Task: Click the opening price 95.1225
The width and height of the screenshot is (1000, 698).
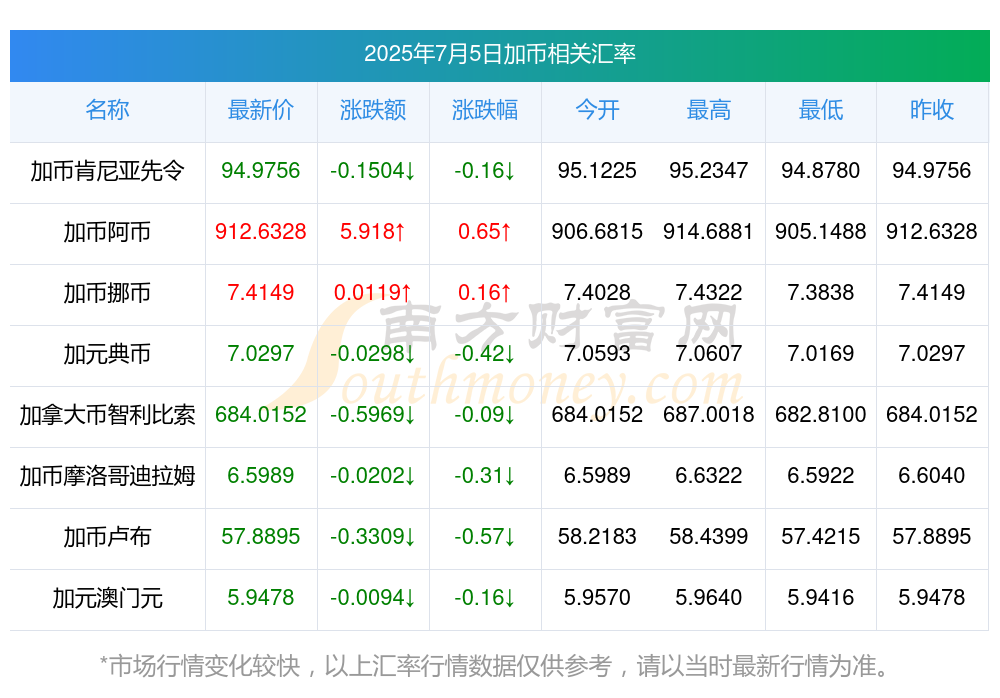Action: click(x=597, y=170)
